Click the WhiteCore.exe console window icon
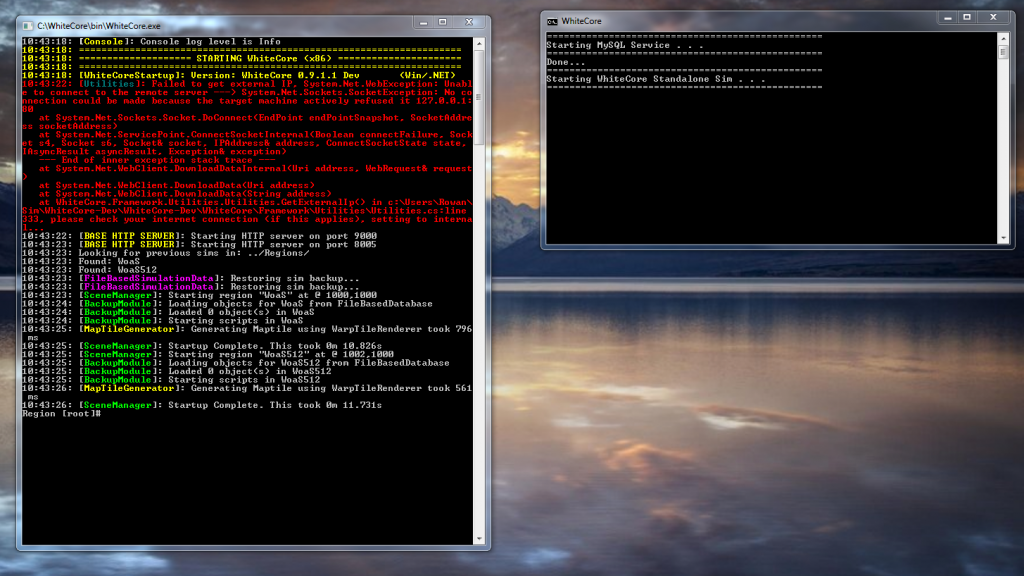Image resolution: width=1024 pixels, height=576 pixels. [x=27, y=25]
